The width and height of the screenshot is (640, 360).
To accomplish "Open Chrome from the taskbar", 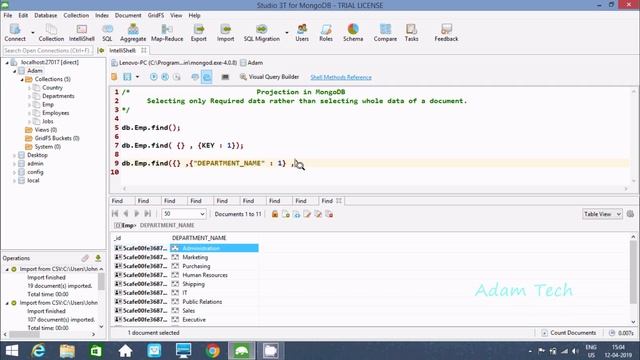I will pos(212,351).
